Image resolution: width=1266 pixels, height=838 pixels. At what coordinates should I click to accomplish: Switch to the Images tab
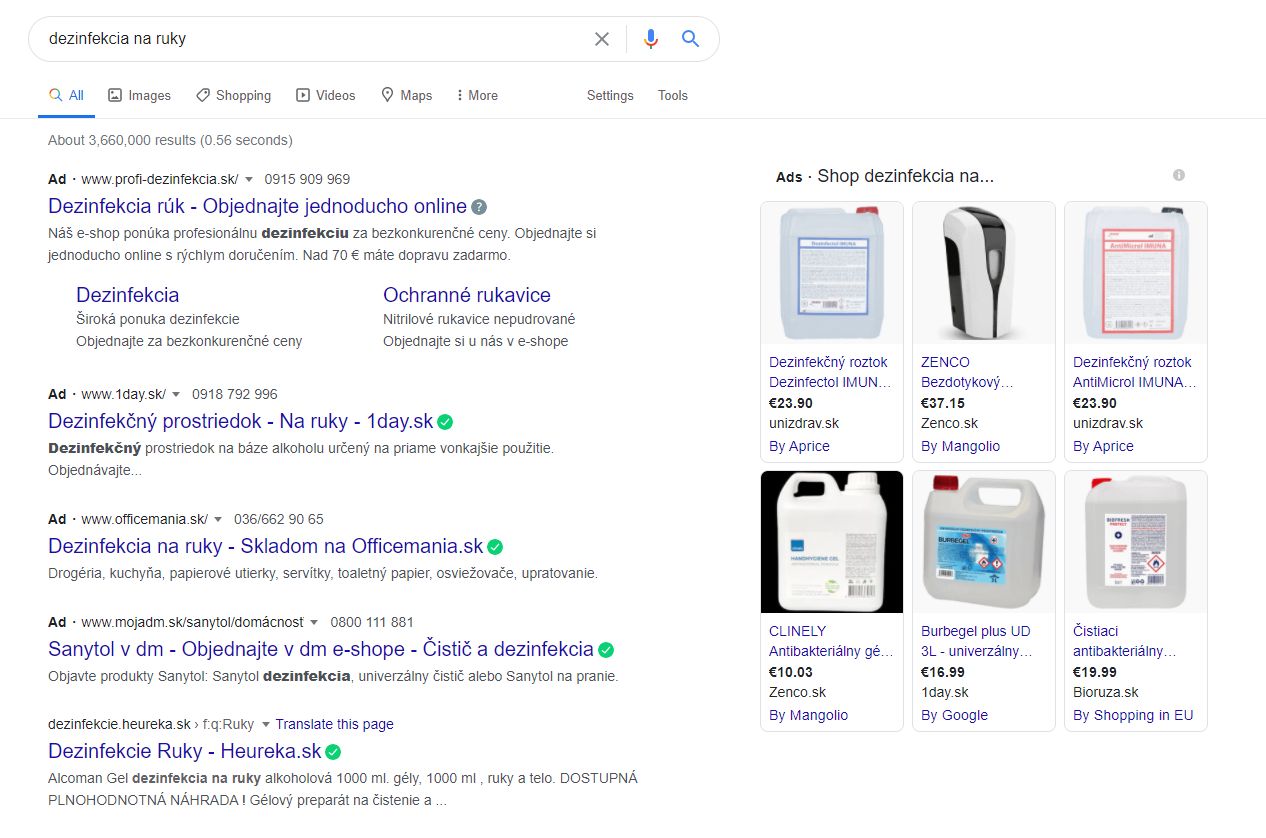tap(139, 95)
